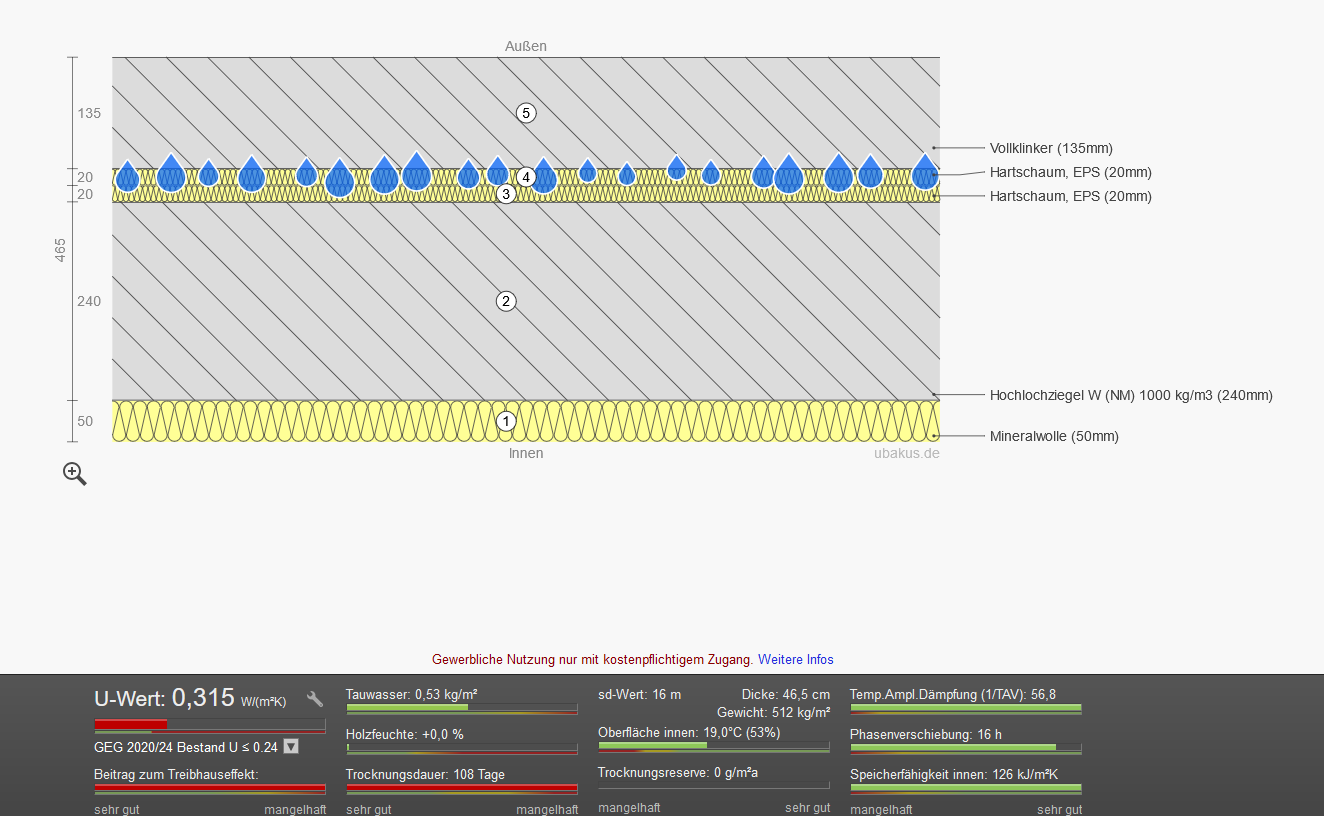The width and height of the screenshot is (1324, 816).
Task: Click the ubakus.de watermark link
Action: 906,453
